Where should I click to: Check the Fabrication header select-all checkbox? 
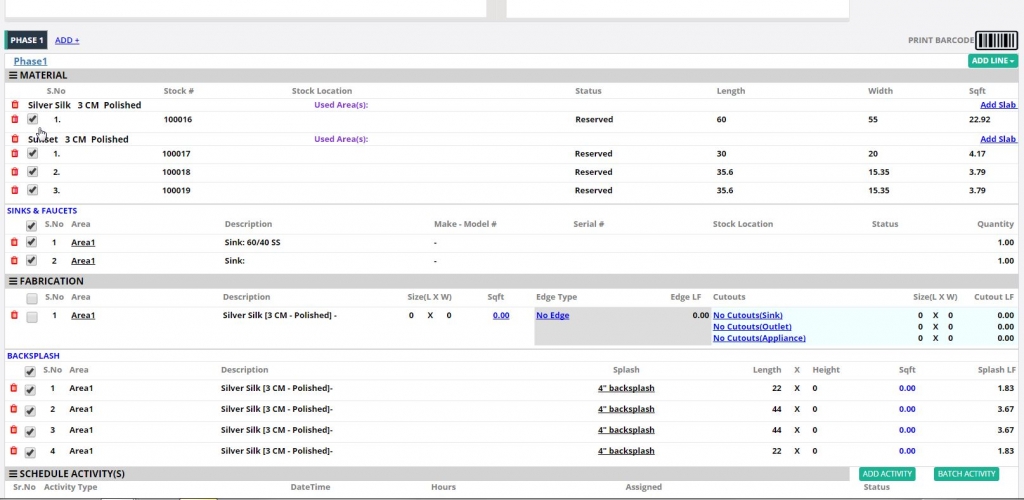pos(31,299)
